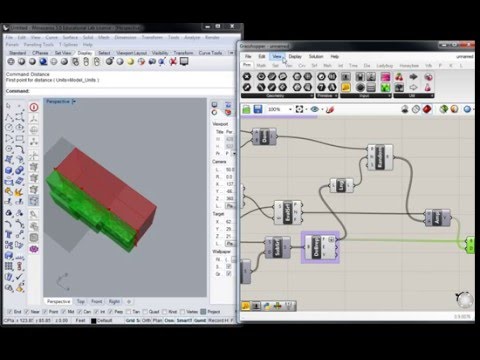Save document using blue floppy icon in Grasshopper
Screen dimensions: 480x360
pos(258,109)
